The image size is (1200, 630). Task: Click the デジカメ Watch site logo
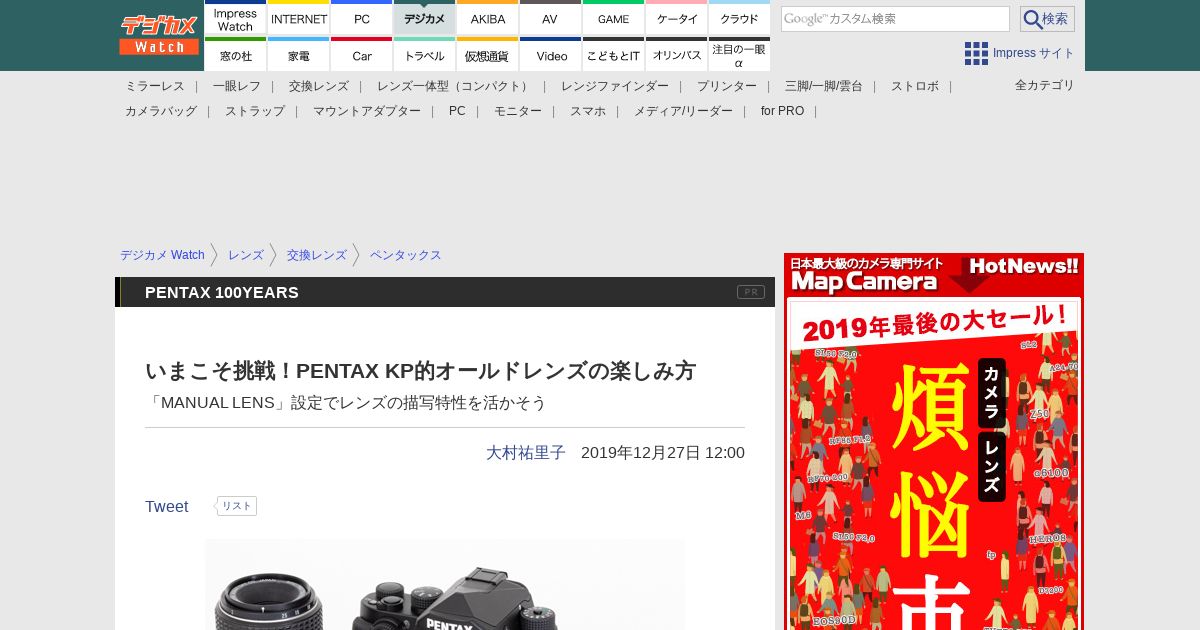click(x=159, y=35)
